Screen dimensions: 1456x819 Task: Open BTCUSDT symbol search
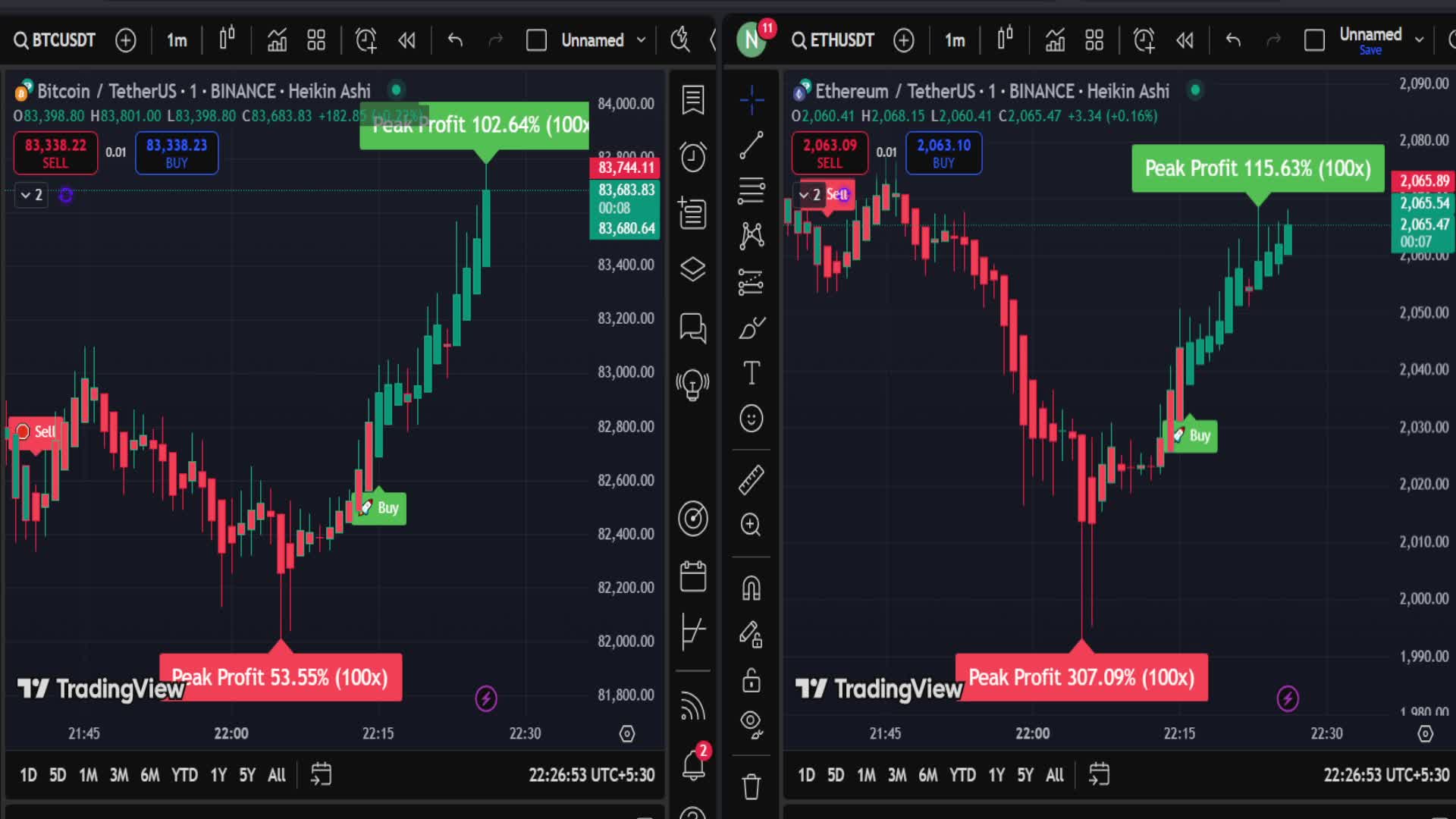point(55,40)
